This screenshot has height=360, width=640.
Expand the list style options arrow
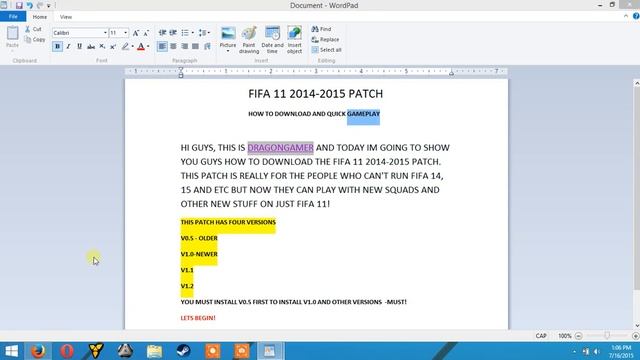[193, 33]
